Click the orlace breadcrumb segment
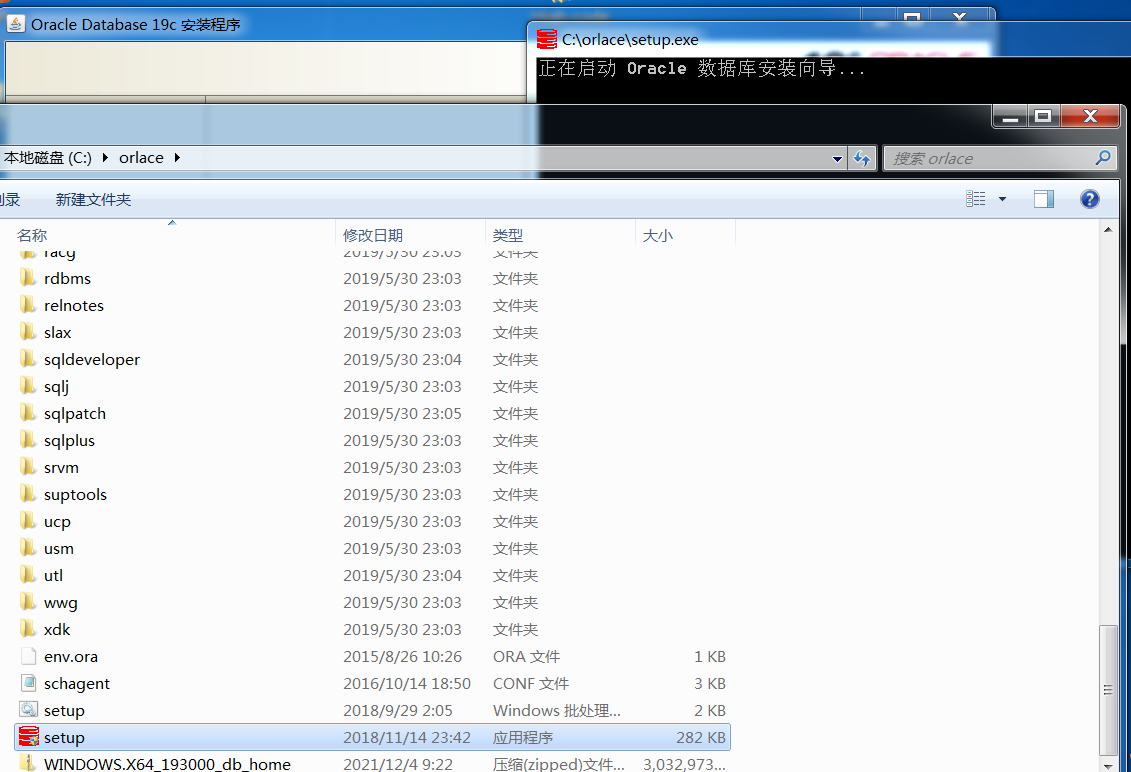Viewport: 1131px width, 772px height. (x=141, y=157)
